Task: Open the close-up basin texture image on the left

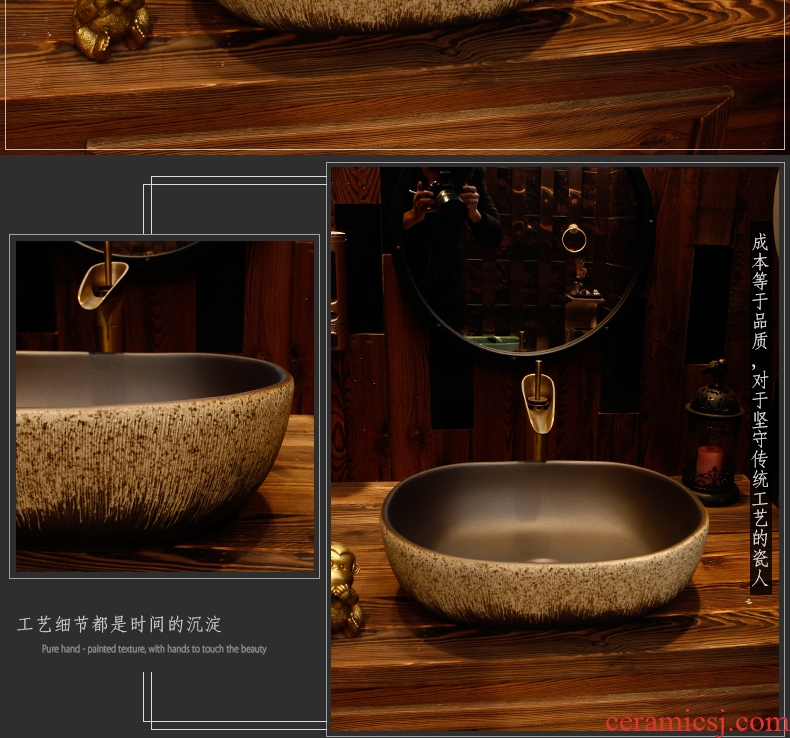Action: point(164,406)
